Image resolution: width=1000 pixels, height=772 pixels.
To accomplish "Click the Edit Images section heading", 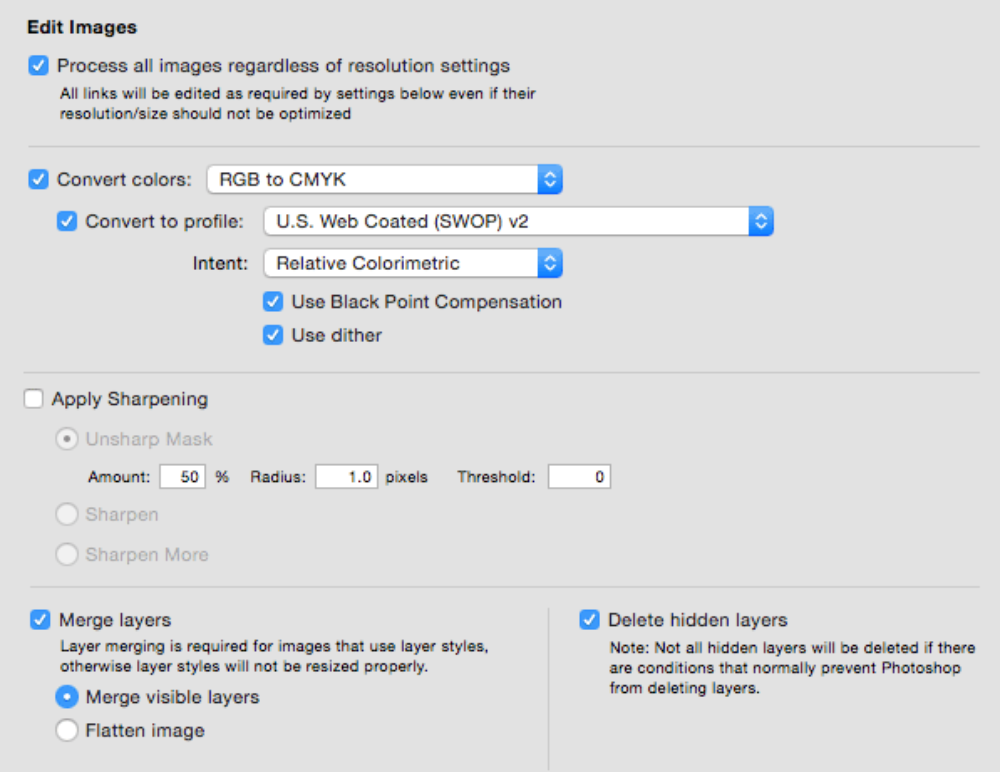I will tap(82, 27).
